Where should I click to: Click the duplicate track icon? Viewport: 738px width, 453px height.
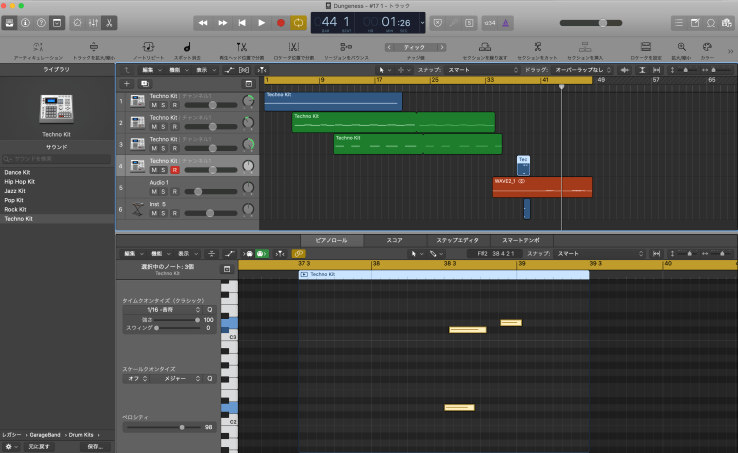pyautogui.click(x=144, y=84)
